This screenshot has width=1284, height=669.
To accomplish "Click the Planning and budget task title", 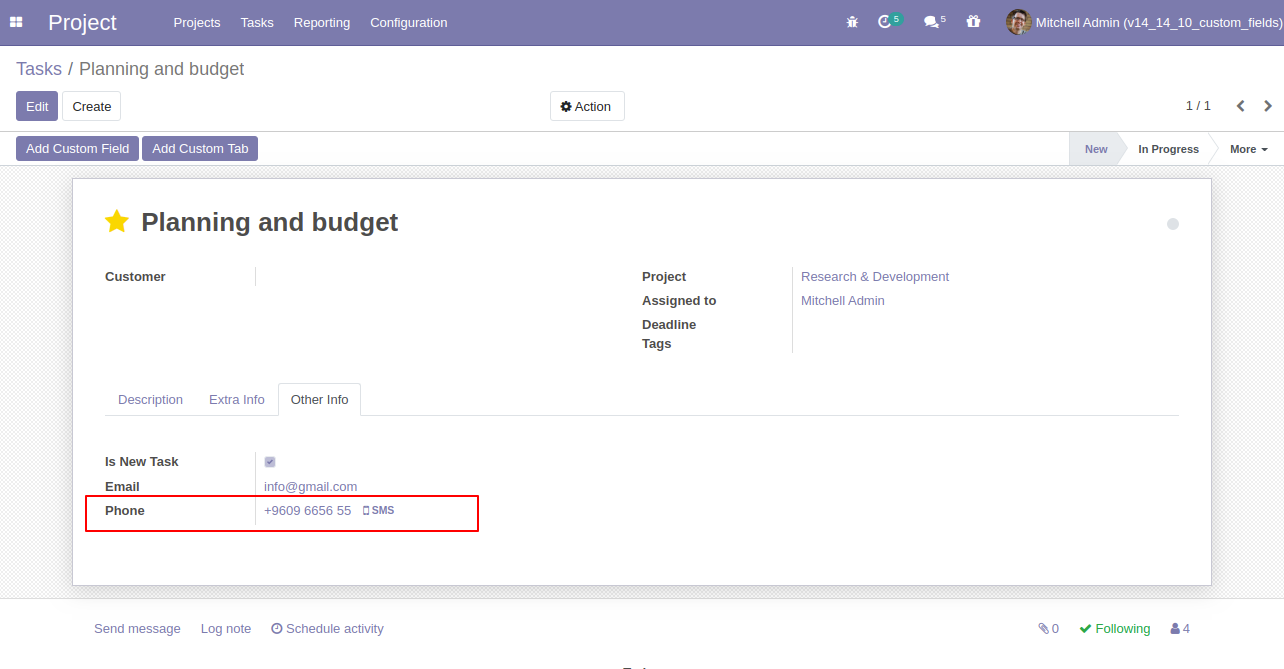I will click(x=270, y=222).
